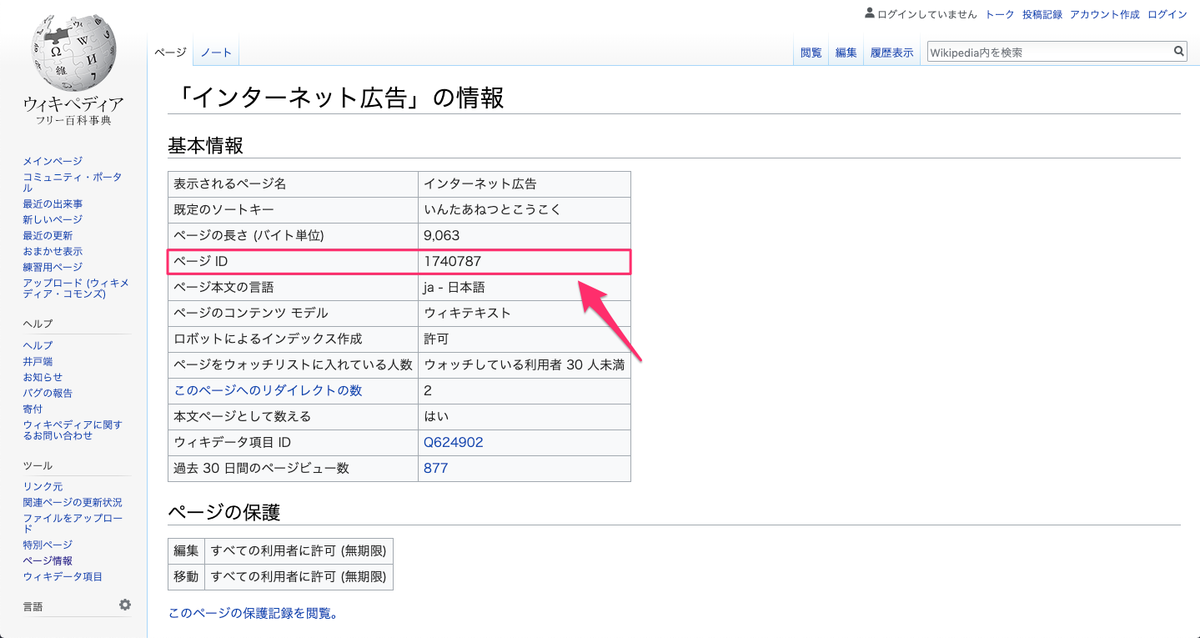
Task: Click the ログイン link
Action: (1167, 14)
